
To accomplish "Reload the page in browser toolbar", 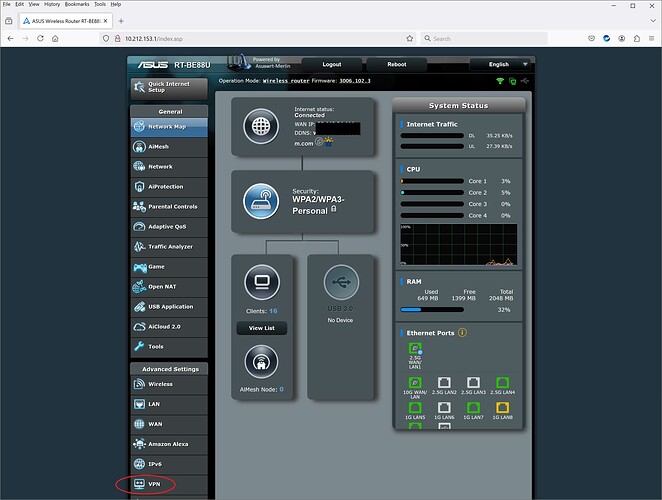I will [x=40, y=38].
